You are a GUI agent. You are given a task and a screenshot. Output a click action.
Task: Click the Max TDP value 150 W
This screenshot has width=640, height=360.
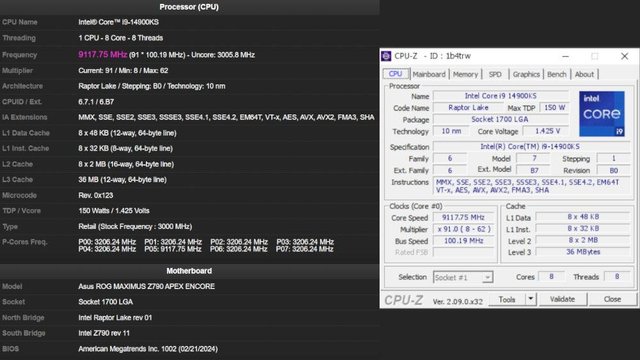coord(554,108)
